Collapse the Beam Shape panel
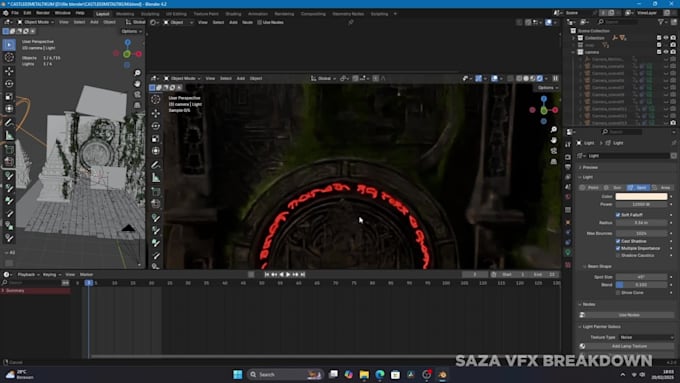 click(598, 266)
